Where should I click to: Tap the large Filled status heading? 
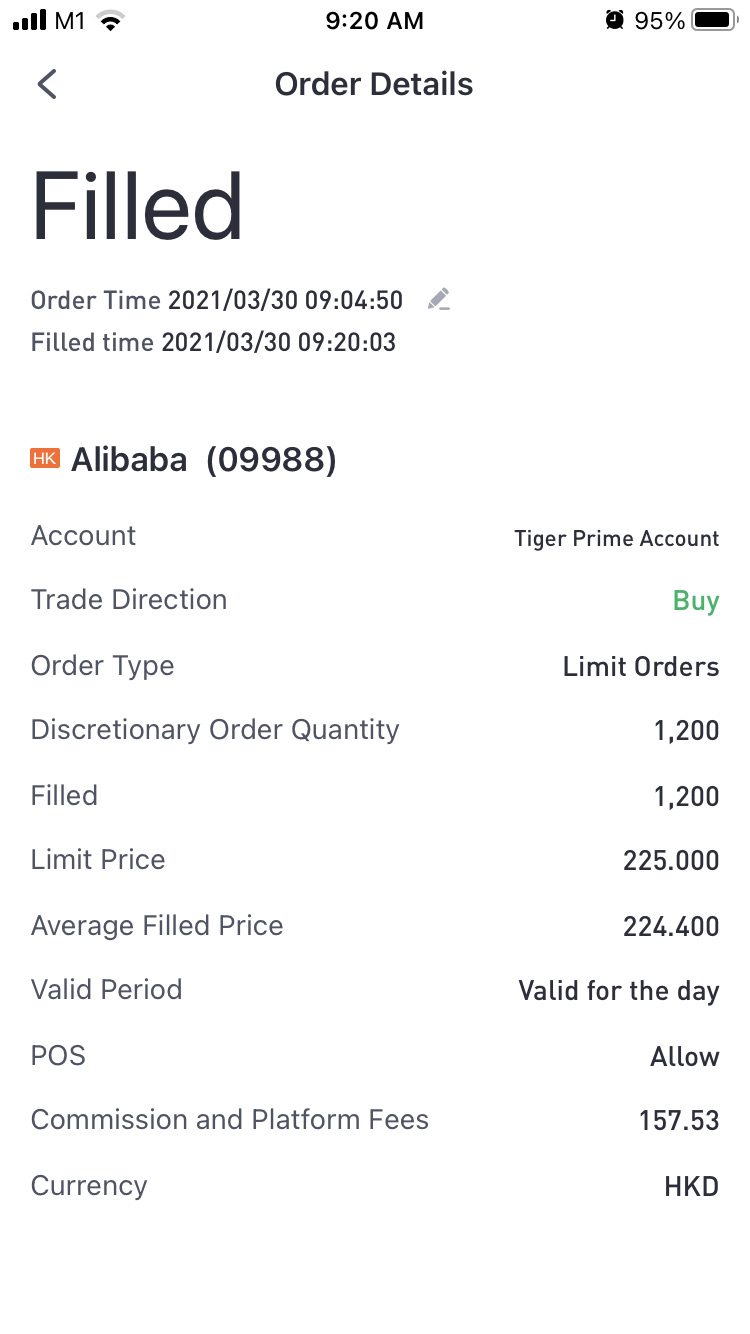[x=137, y=207]
